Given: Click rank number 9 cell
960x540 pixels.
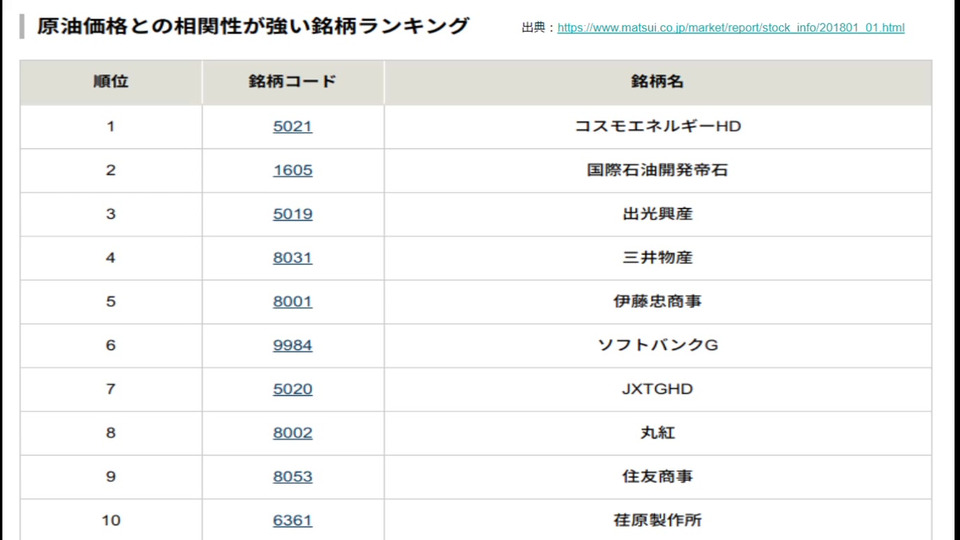Looking at the screenshot, I should coord(111,476).
